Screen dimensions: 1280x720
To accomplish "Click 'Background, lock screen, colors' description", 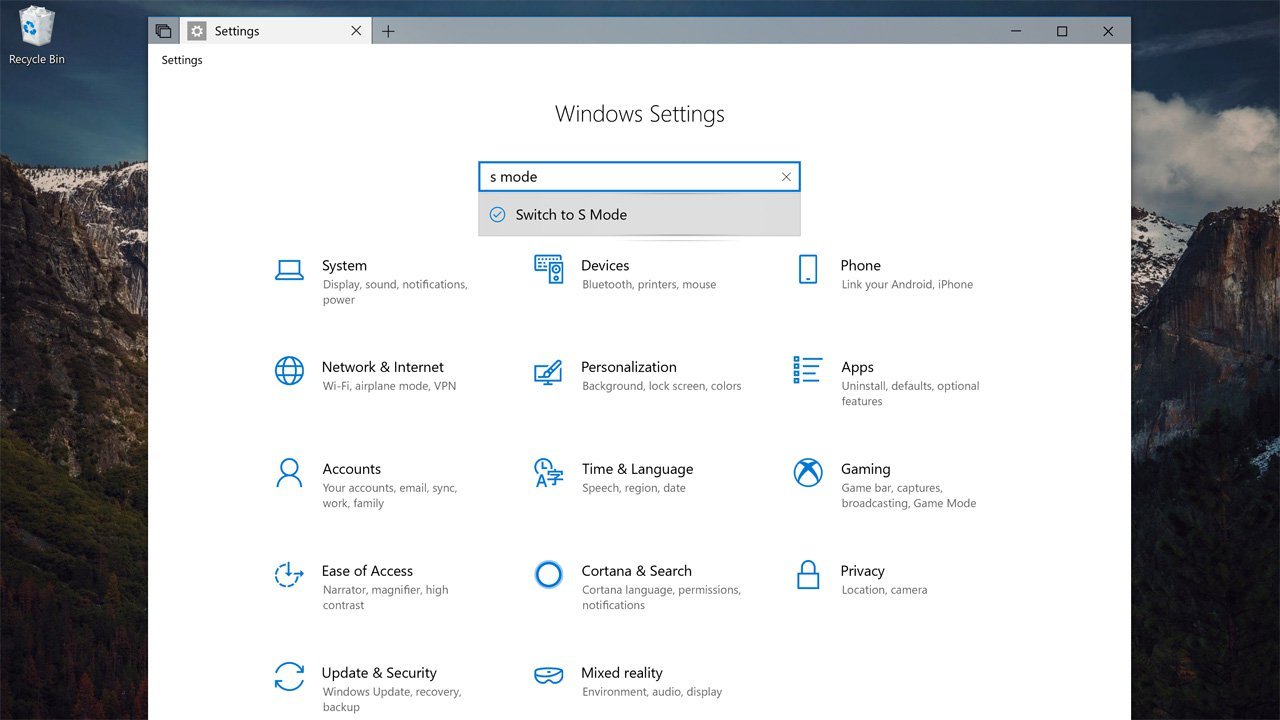I will click(x=662, y=386).
